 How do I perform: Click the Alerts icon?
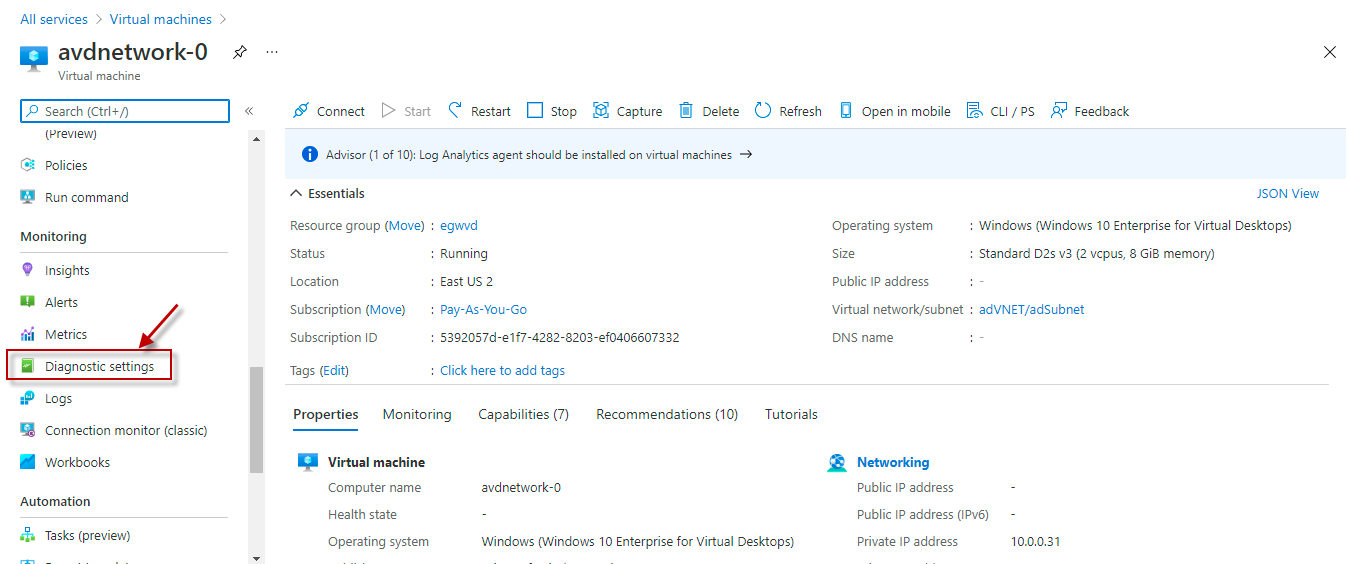pyautogui.click(x=28, y=302)
